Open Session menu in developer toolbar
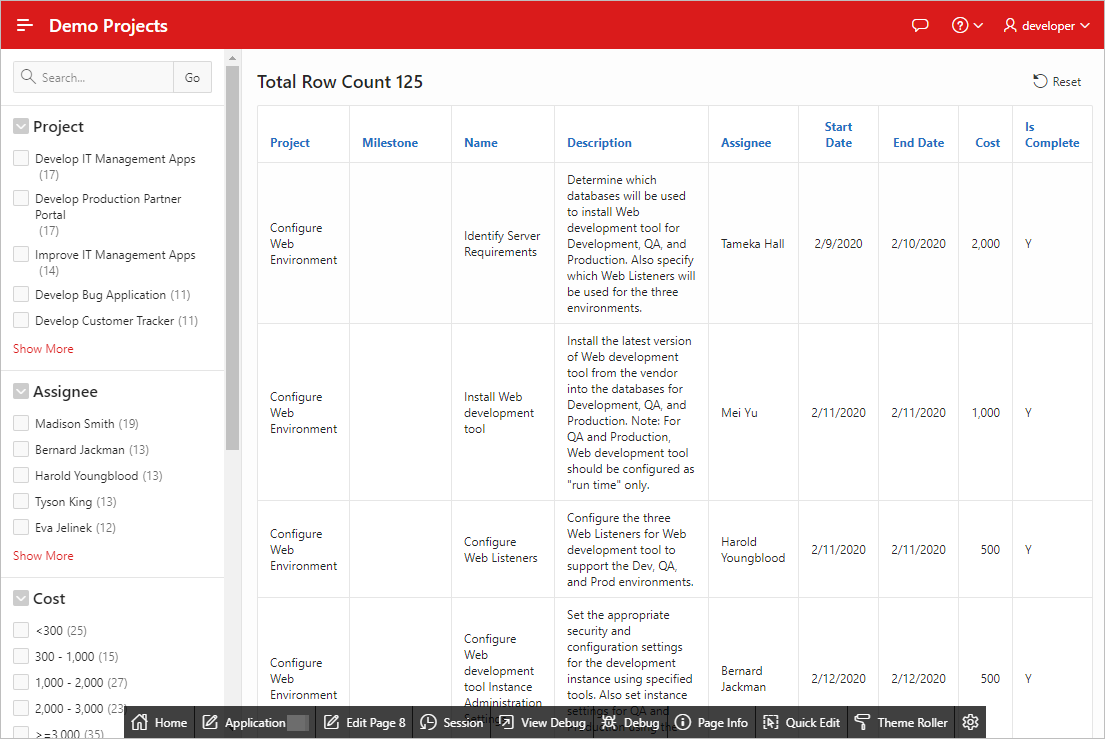 point(452,722)
